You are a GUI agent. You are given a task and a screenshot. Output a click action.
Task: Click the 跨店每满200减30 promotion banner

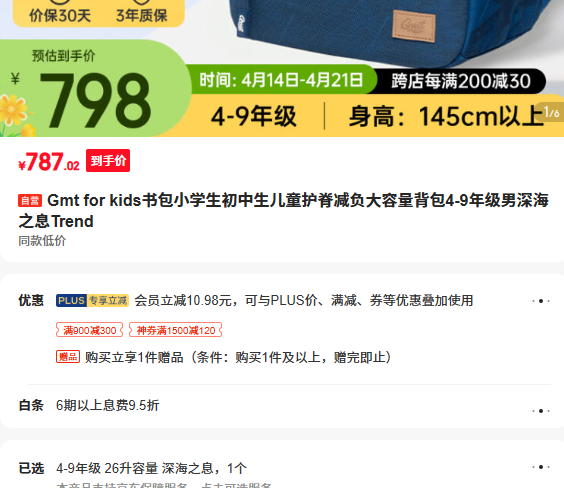click(x=461, y=81)
